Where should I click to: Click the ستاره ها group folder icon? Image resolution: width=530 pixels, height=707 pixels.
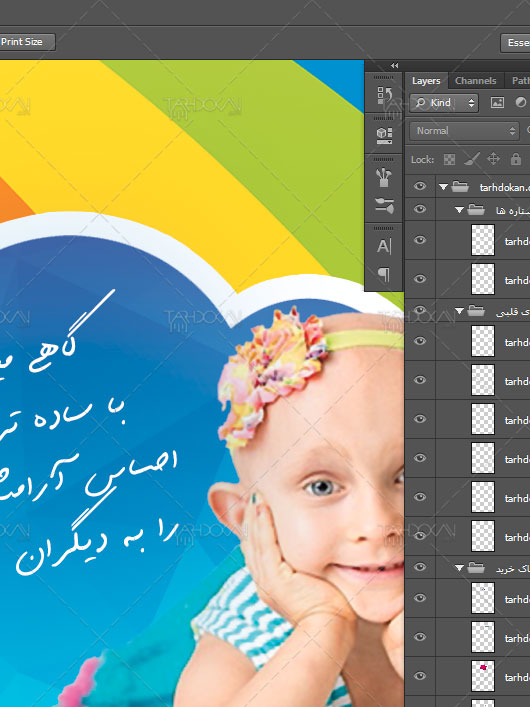(476, 210)
